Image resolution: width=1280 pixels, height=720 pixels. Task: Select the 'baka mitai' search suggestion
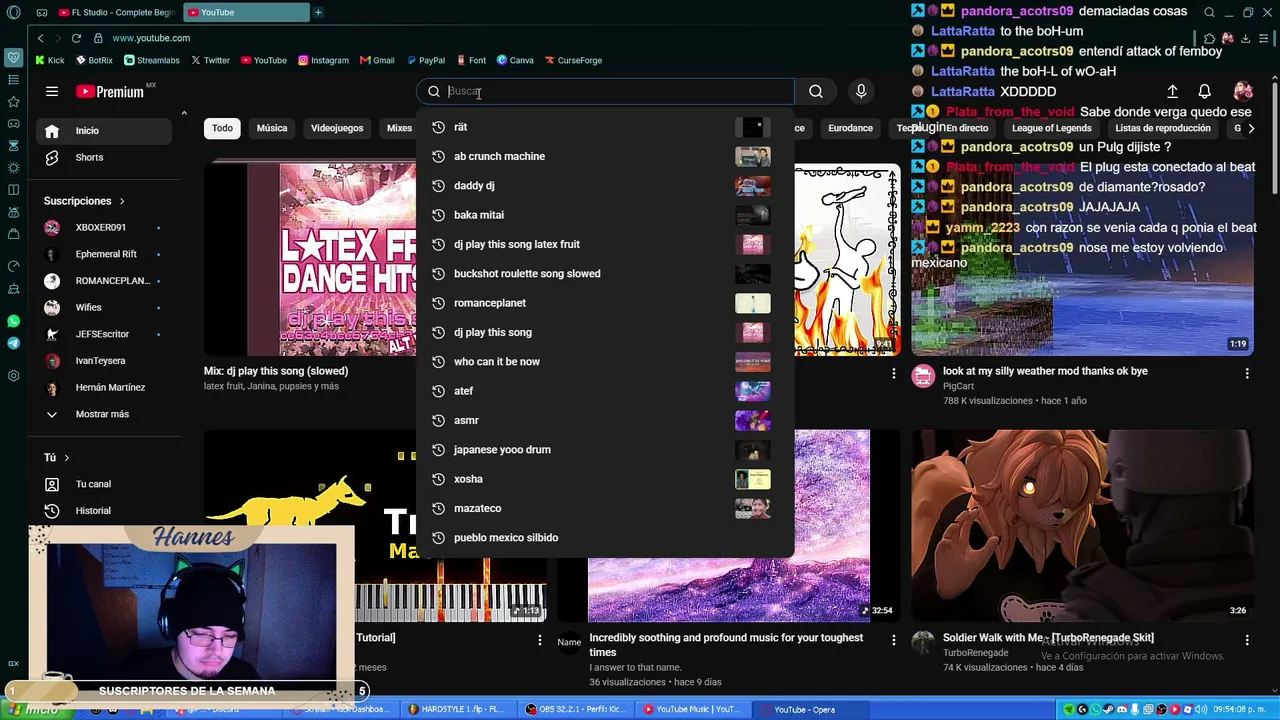pyautogui.click(x=604, y=215)
